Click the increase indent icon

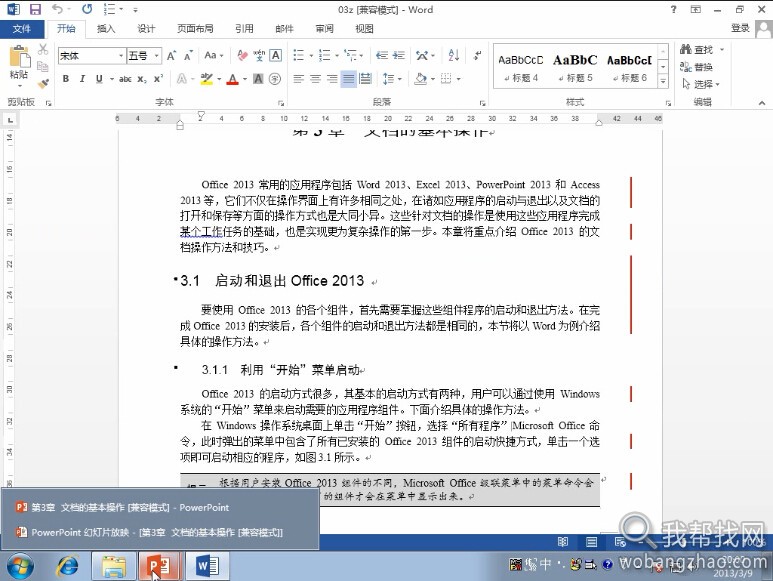click(398, 56)
